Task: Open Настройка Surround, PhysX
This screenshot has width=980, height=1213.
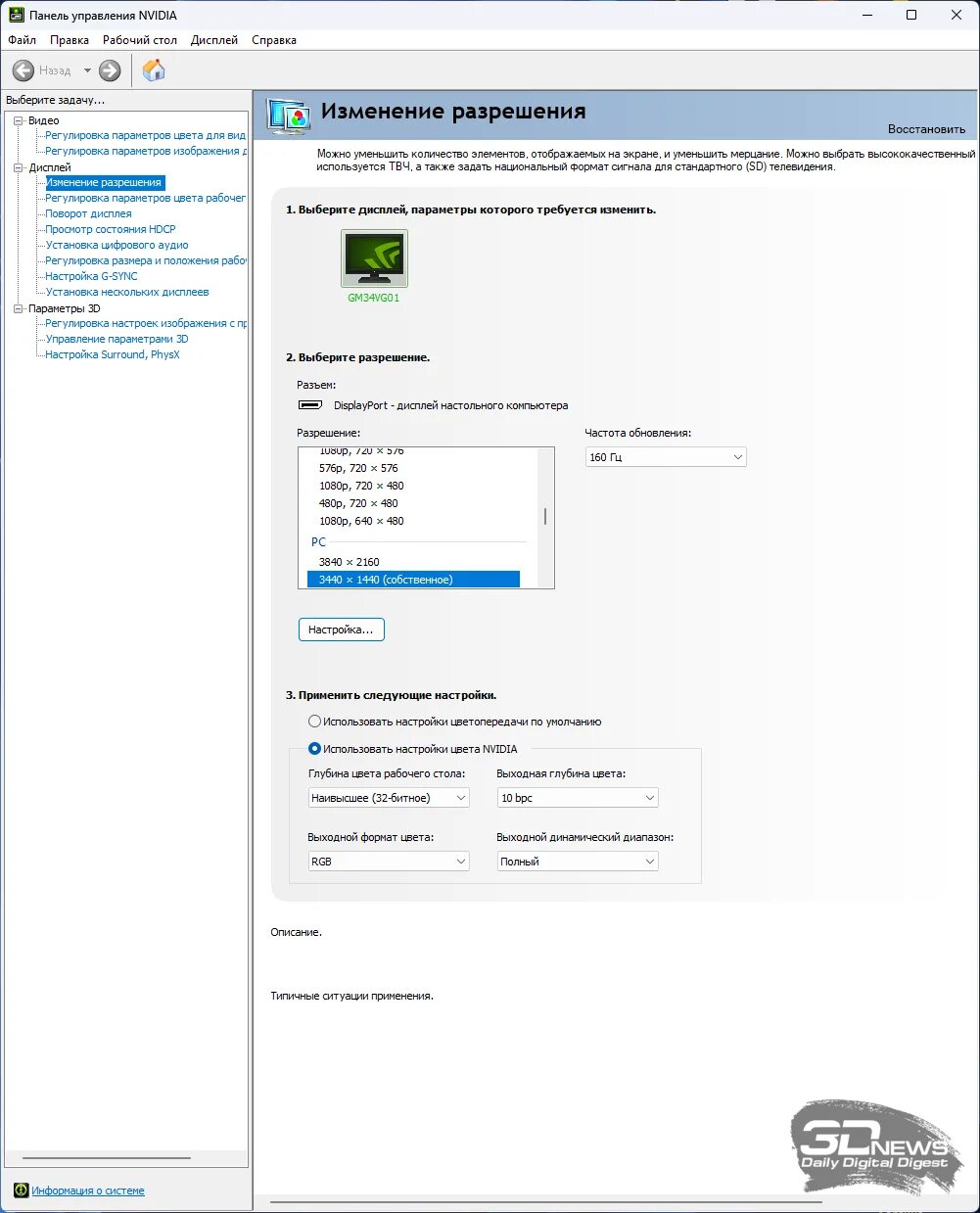Action: tap(113, 354)
